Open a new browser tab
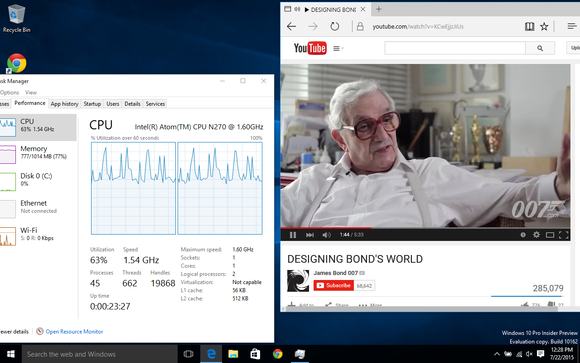This screenshot has width=580, height=363. pyautogui.click(x=378, y=9)
